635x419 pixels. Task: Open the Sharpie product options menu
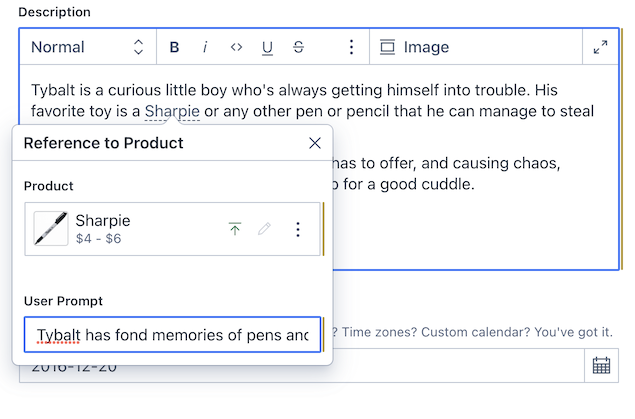297,229
